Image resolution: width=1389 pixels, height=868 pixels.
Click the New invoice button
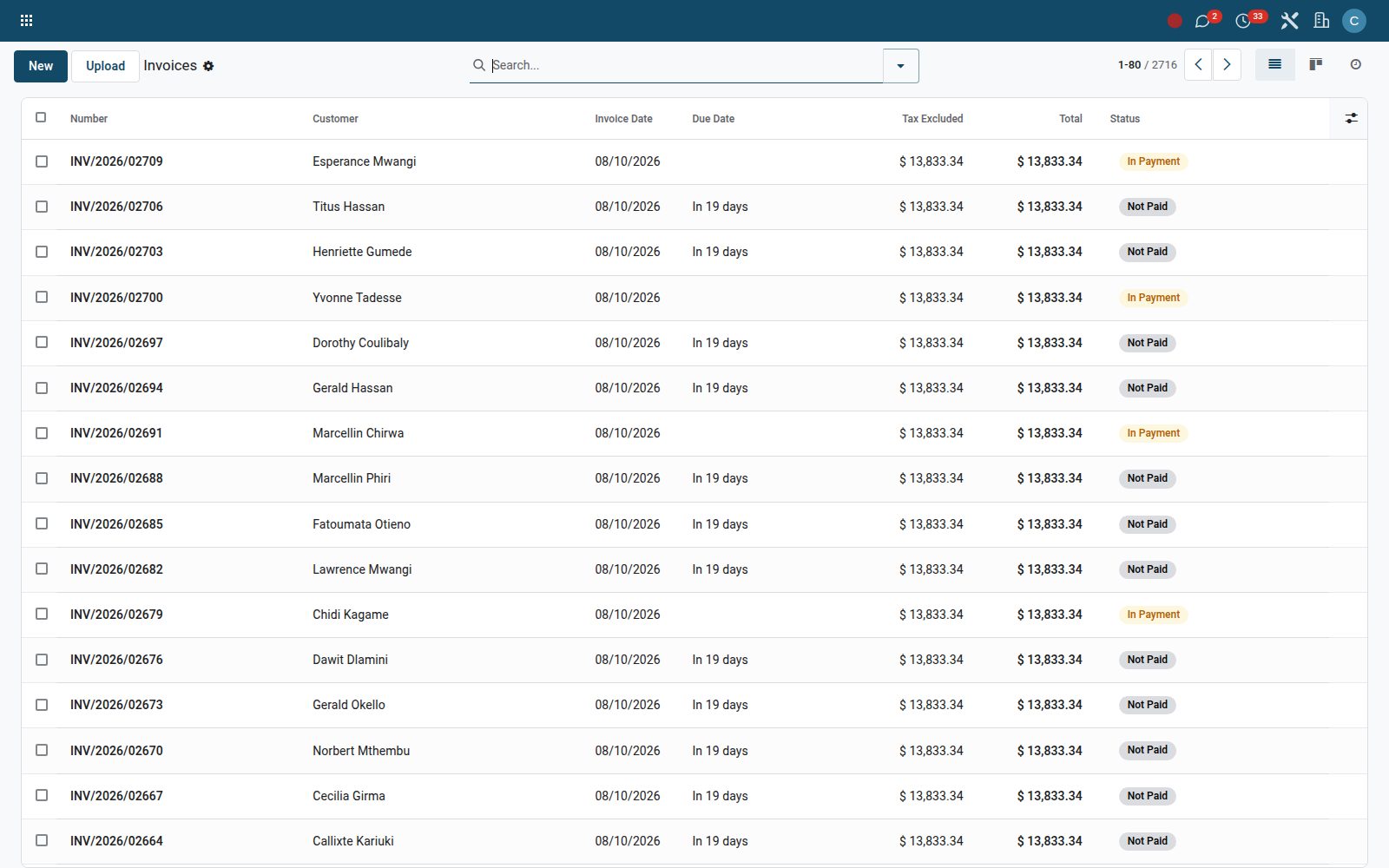41,66
